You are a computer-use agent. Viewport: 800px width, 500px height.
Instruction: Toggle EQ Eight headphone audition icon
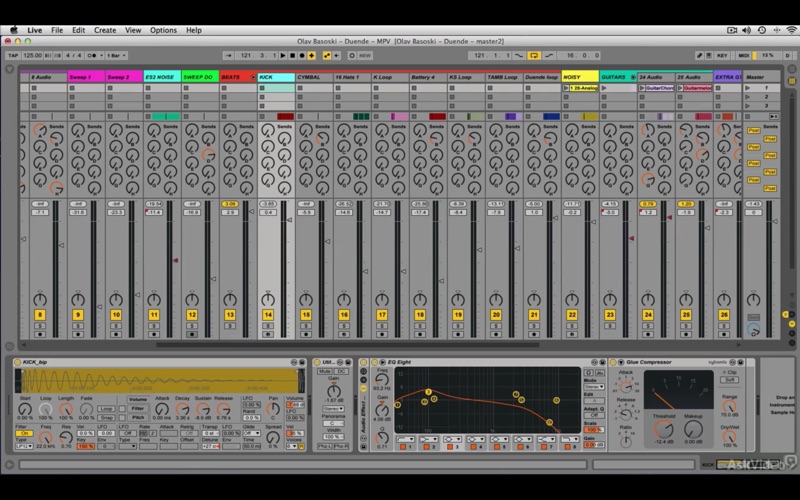pos(589,372)
